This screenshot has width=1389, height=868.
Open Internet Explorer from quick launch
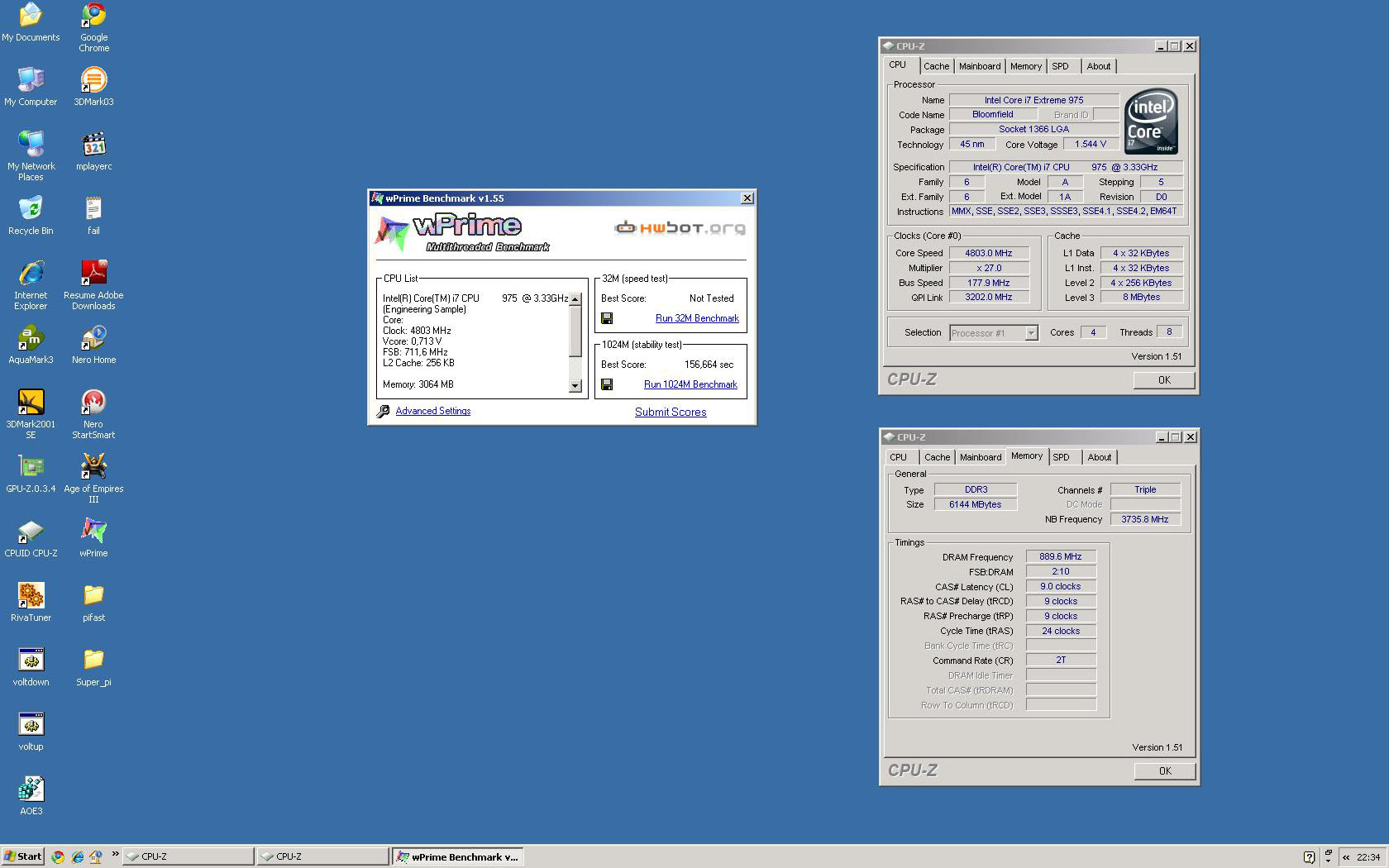tap(77, 856)
